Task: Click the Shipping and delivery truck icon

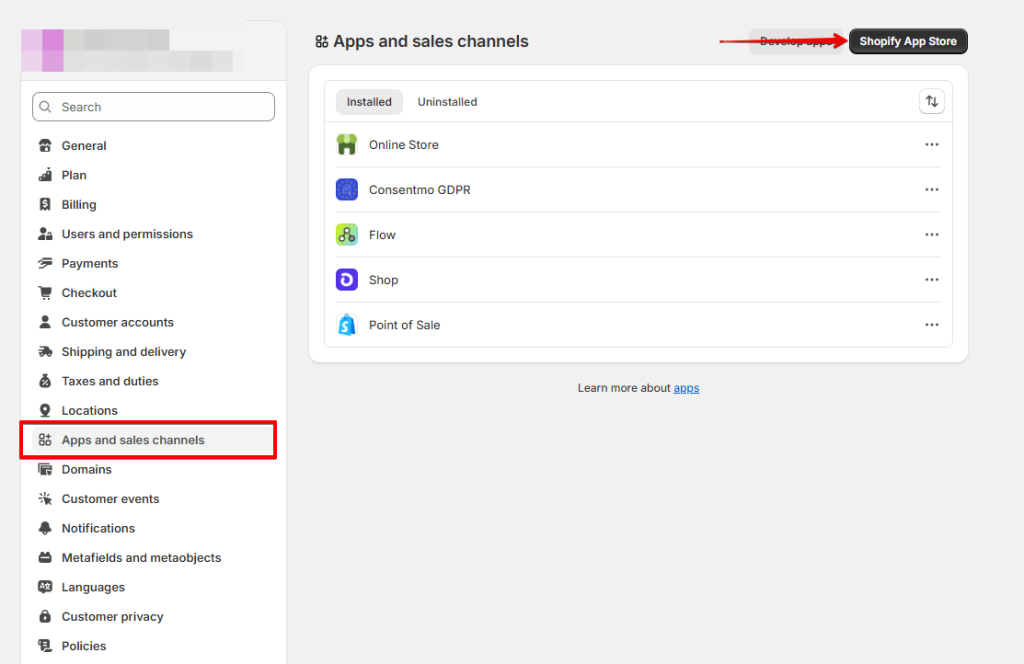Action: point(45,351)
